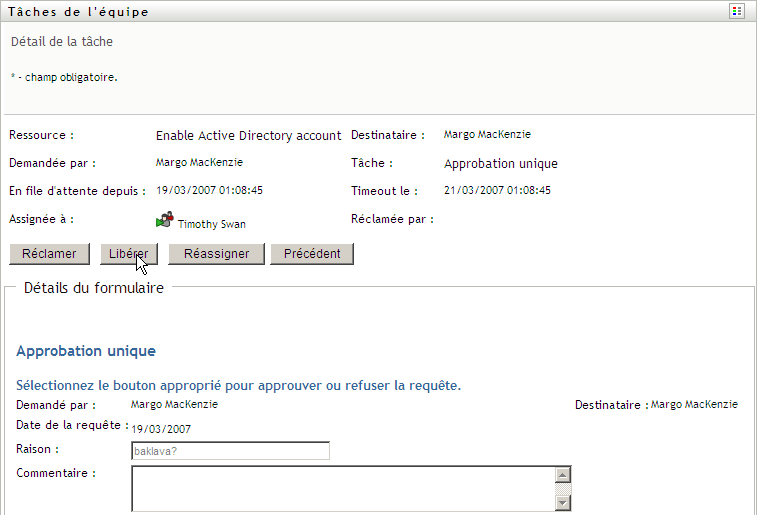Open the portlet options icon in title bar
Screen dimensions: 757x515
[x=737, y=11]
